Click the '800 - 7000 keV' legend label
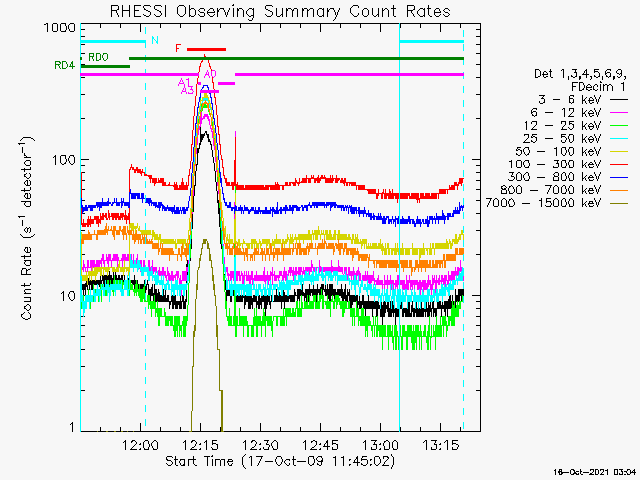 click(551, 190)
